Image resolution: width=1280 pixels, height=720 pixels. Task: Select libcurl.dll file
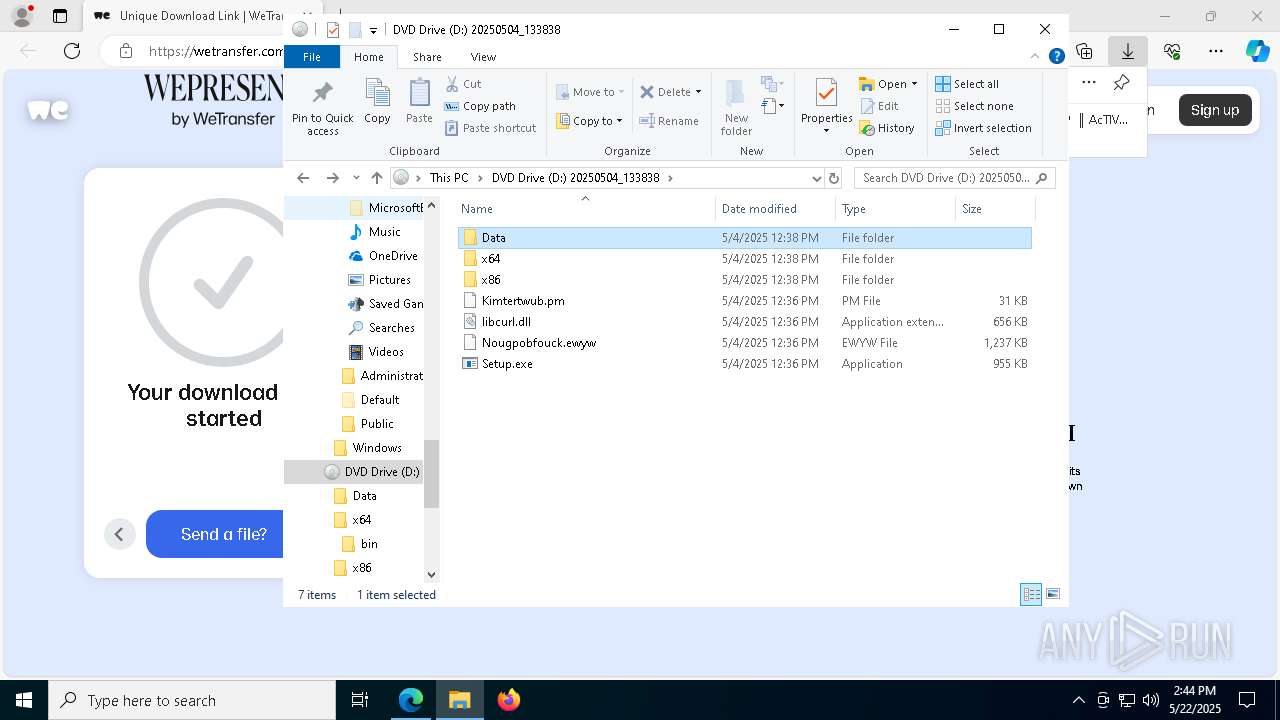(x=744, y=322)
